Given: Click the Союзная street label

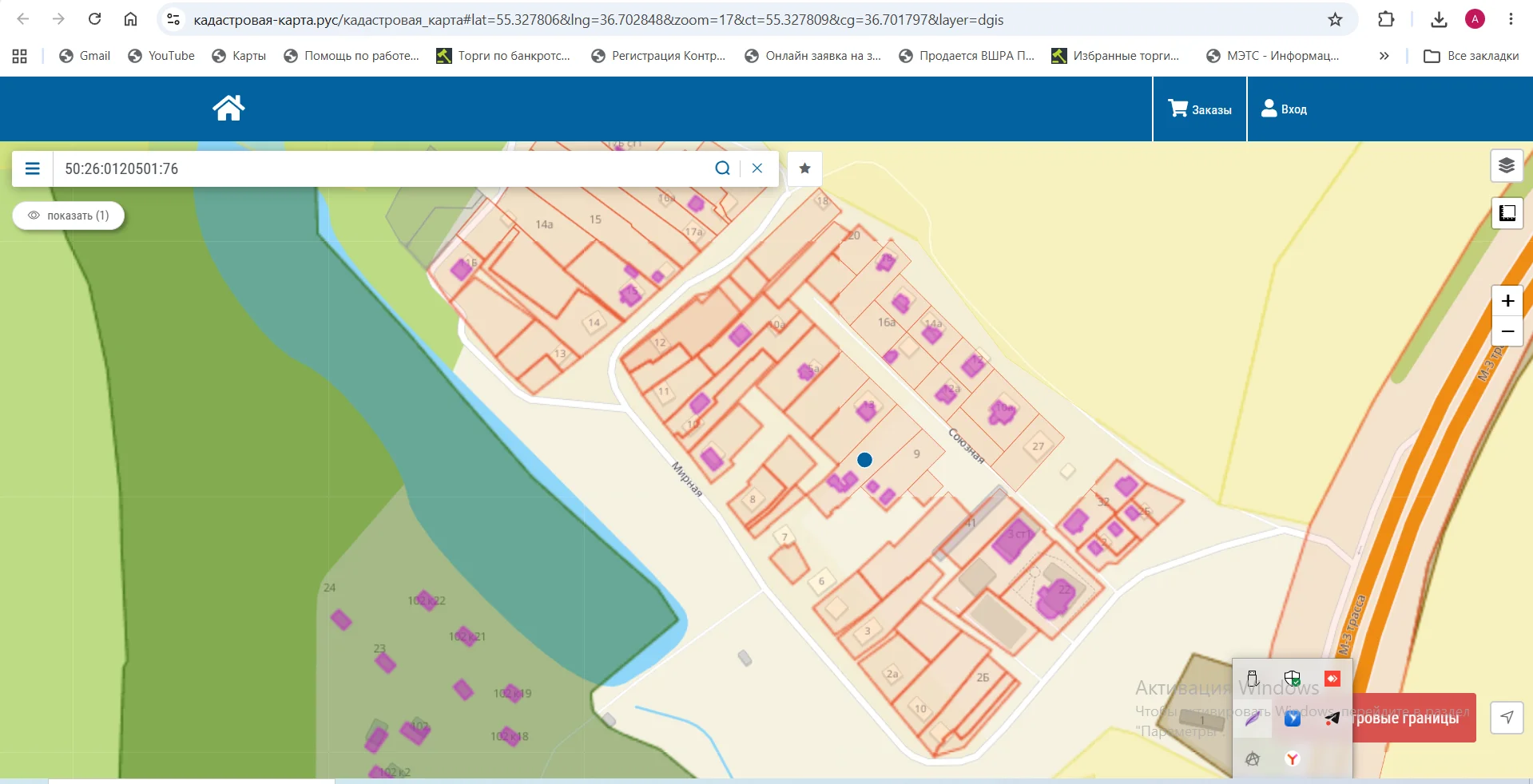Looking at the screenshot, I should pyautogui.click(x=967, y=445).
